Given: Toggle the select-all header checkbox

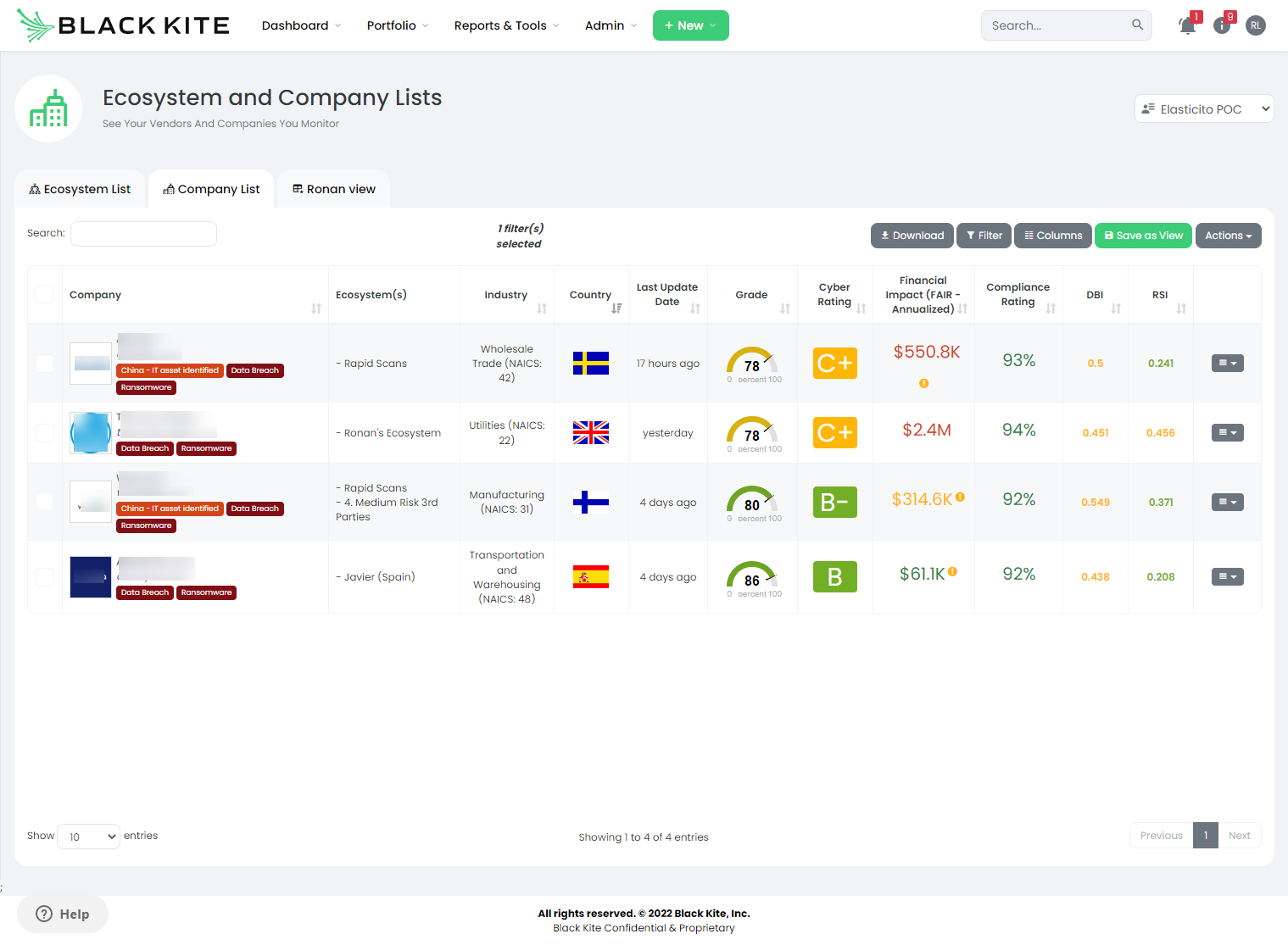Looking at the screenshot, I should point(44,294).
